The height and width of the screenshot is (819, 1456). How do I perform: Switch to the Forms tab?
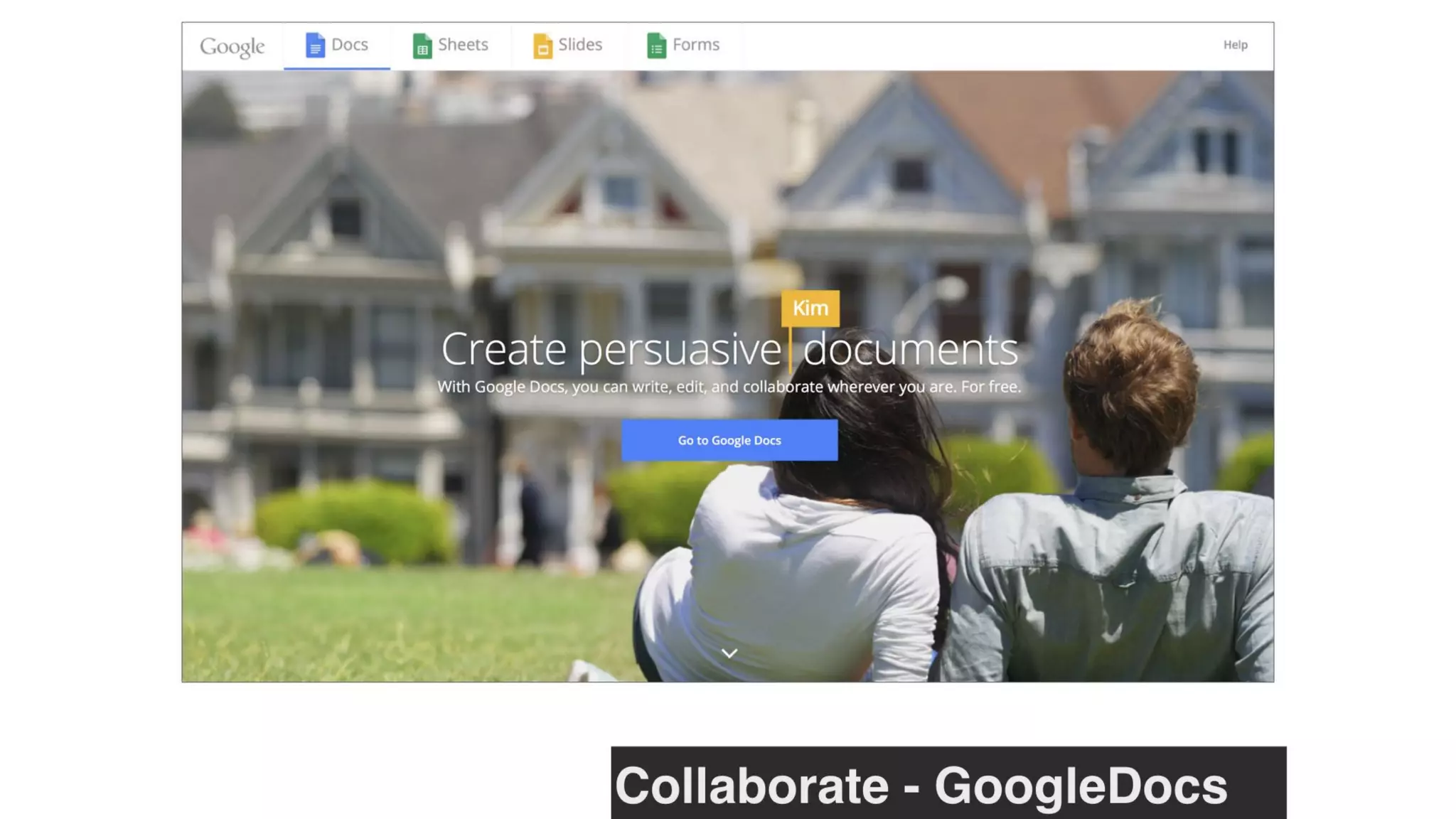click(696, 45)
